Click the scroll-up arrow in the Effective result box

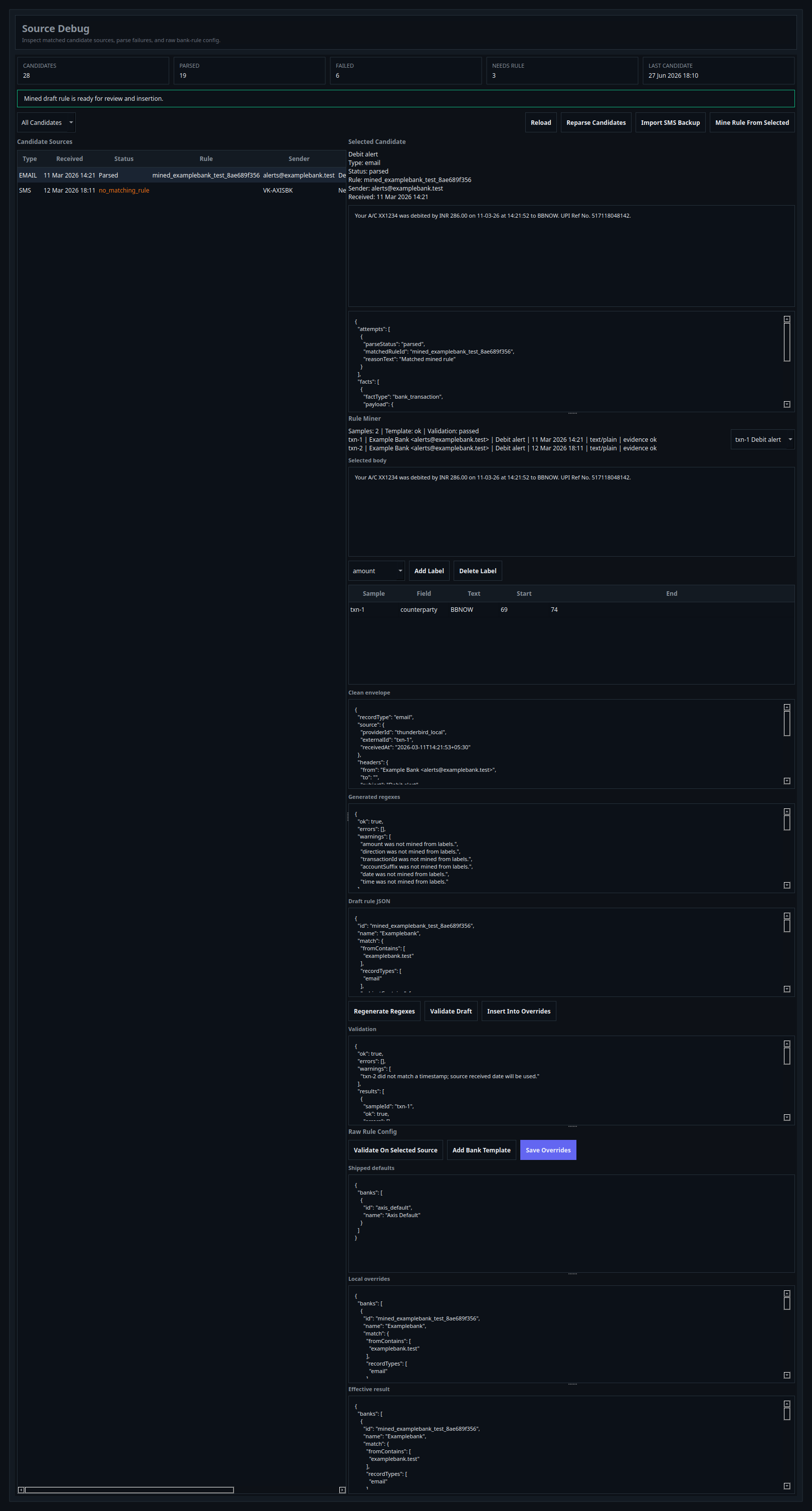click(787, 1404)
